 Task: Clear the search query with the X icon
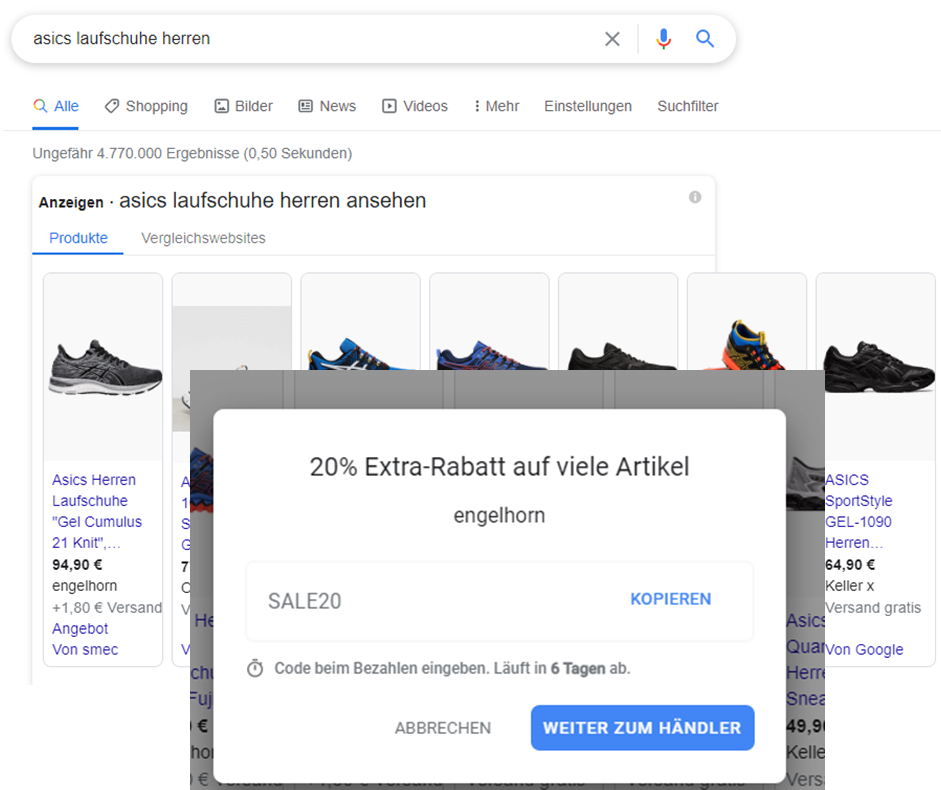coord(612,39)
